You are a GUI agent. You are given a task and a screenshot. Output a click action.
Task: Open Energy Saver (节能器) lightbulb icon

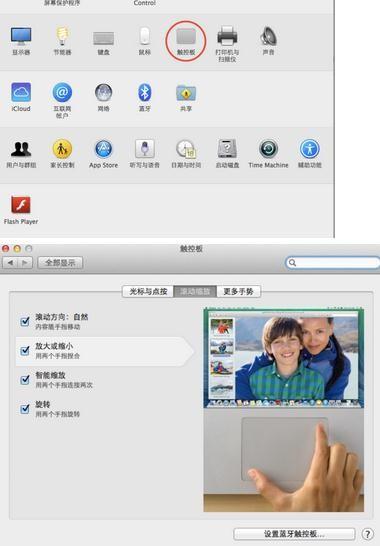pyautogui.click(x=62, y=36)
